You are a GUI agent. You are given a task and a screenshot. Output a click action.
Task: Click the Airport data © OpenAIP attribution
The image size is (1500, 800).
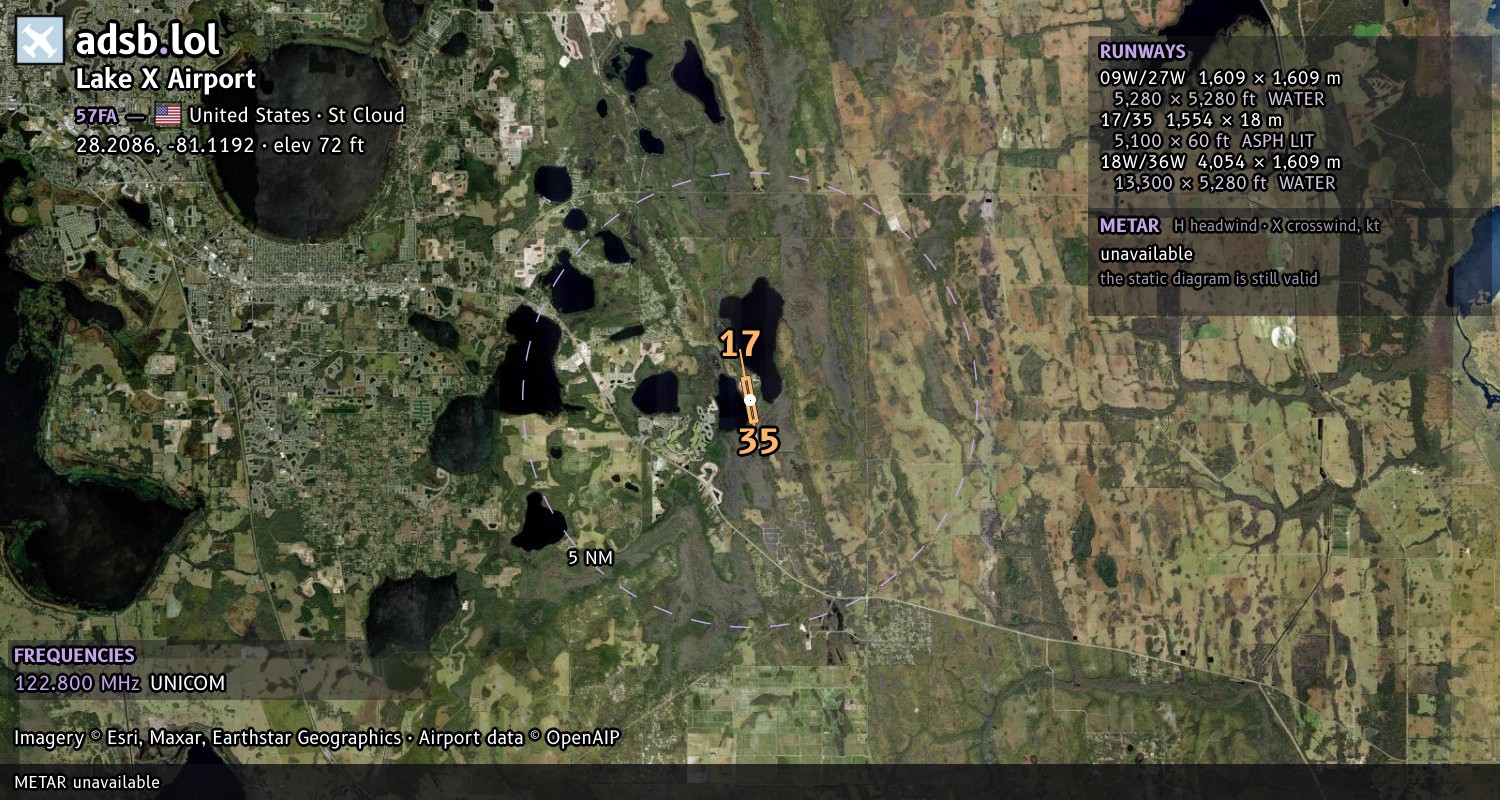[519, 738]
